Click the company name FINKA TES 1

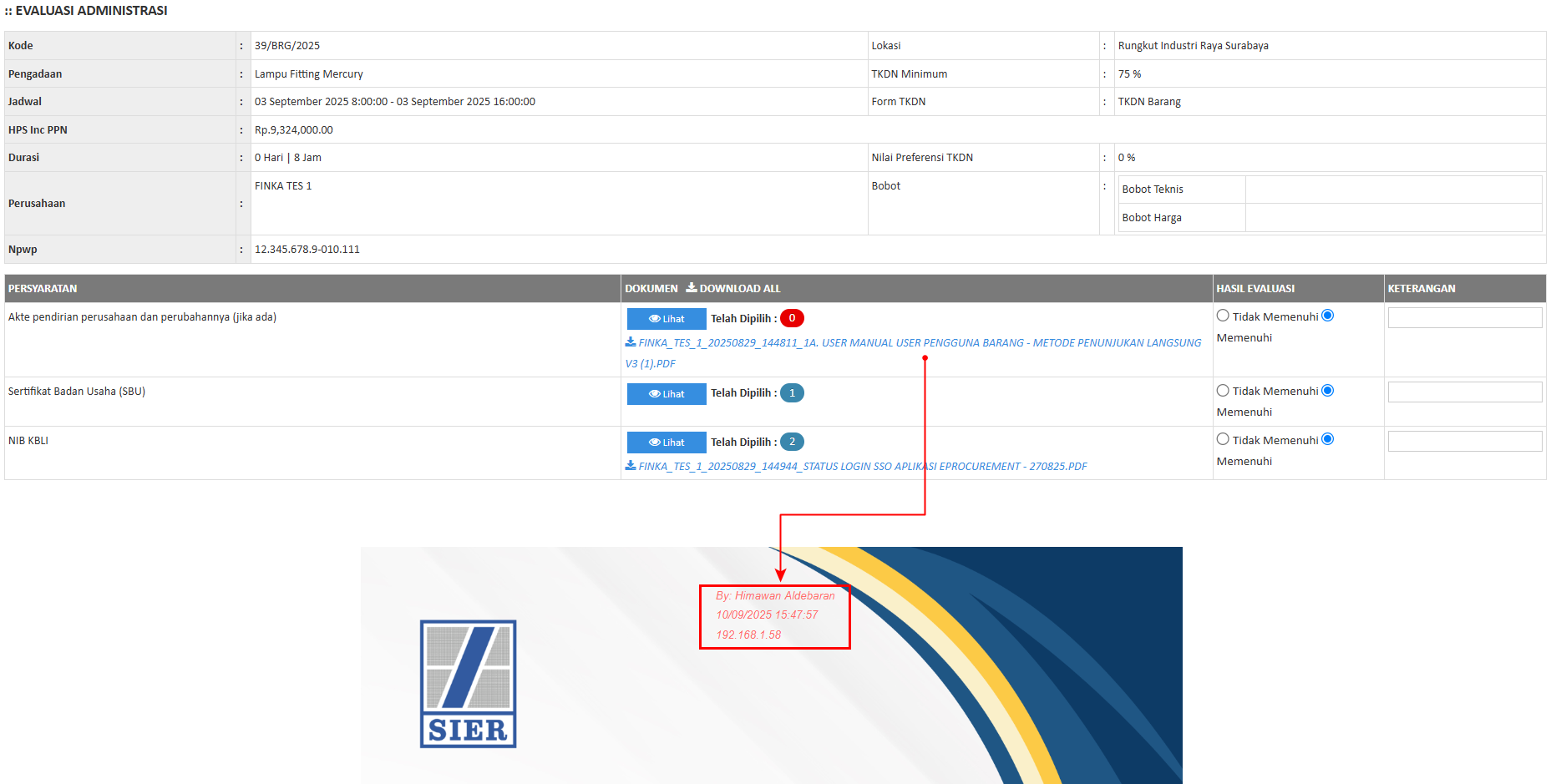(283, 186)
